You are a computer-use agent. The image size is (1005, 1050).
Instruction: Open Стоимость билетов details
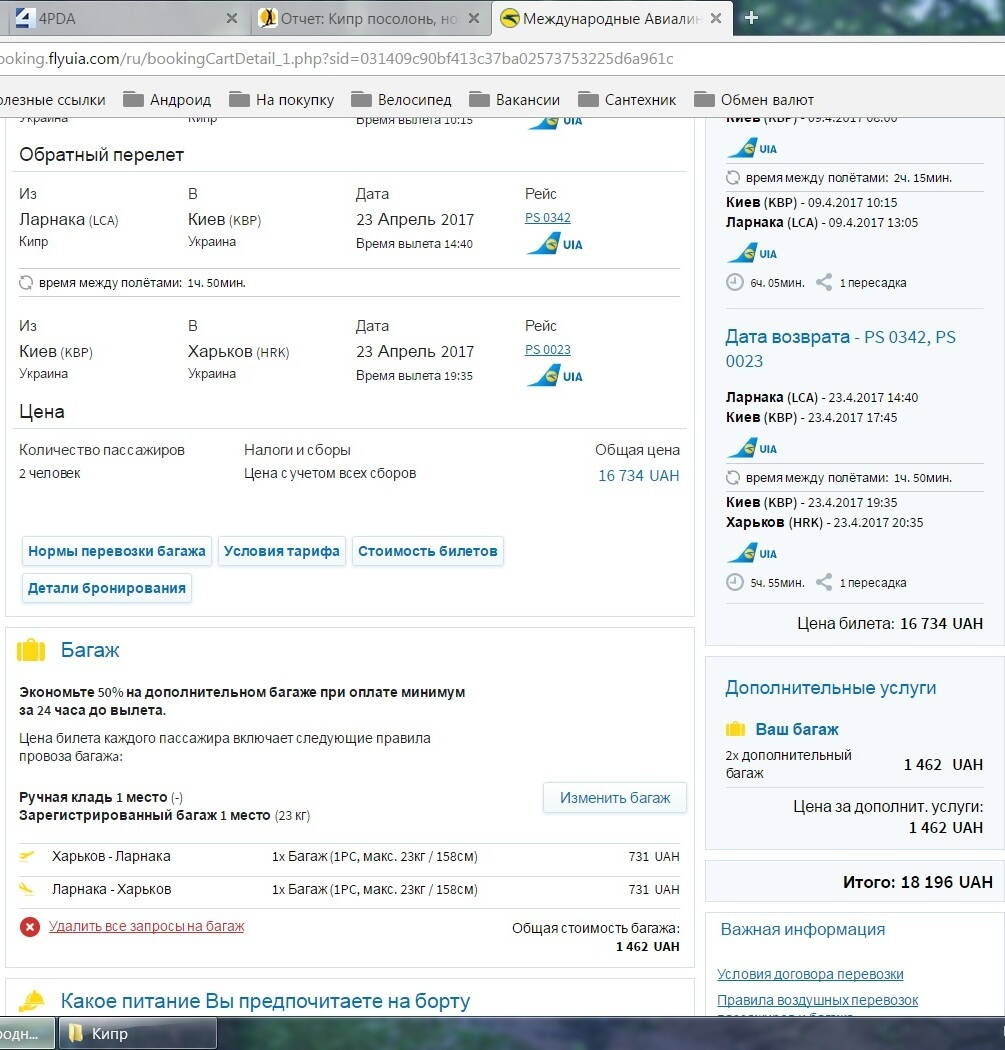click(x=427, y=551)
